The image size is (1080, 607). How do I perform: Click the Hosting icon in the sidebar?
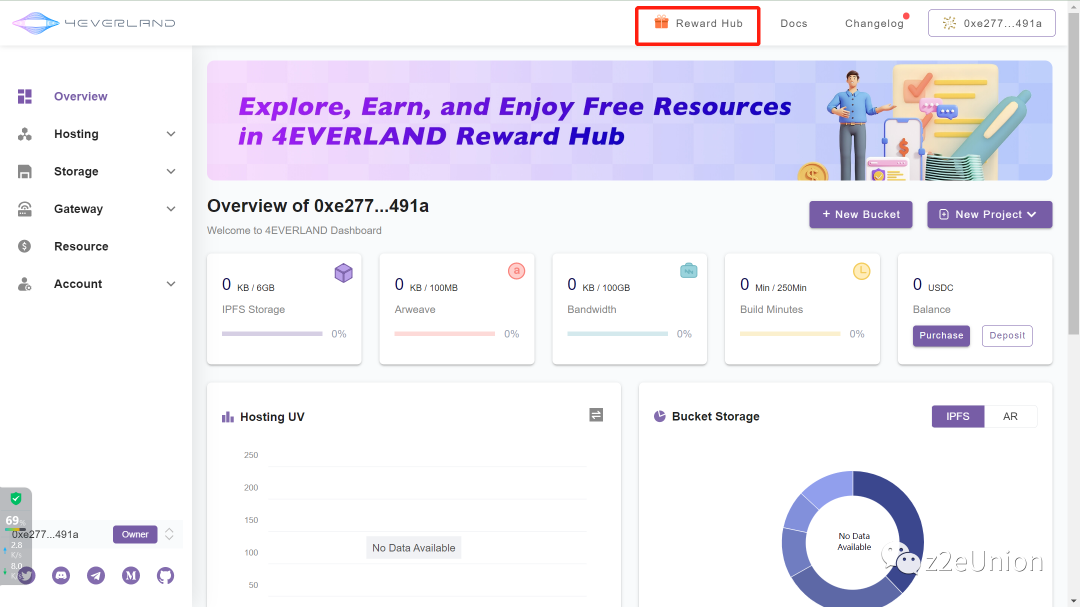(x=25, y=134)
